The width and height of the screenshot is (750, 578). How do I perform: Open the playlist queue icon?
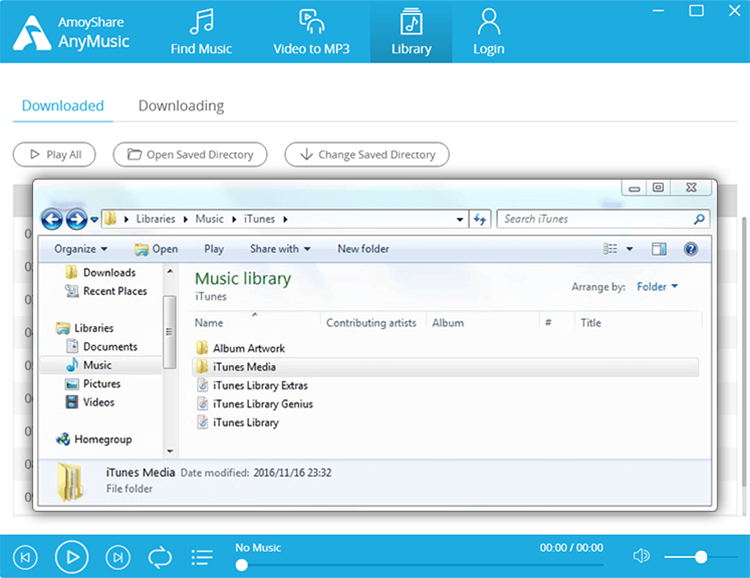pyautogui.click(x=202, y=557)
